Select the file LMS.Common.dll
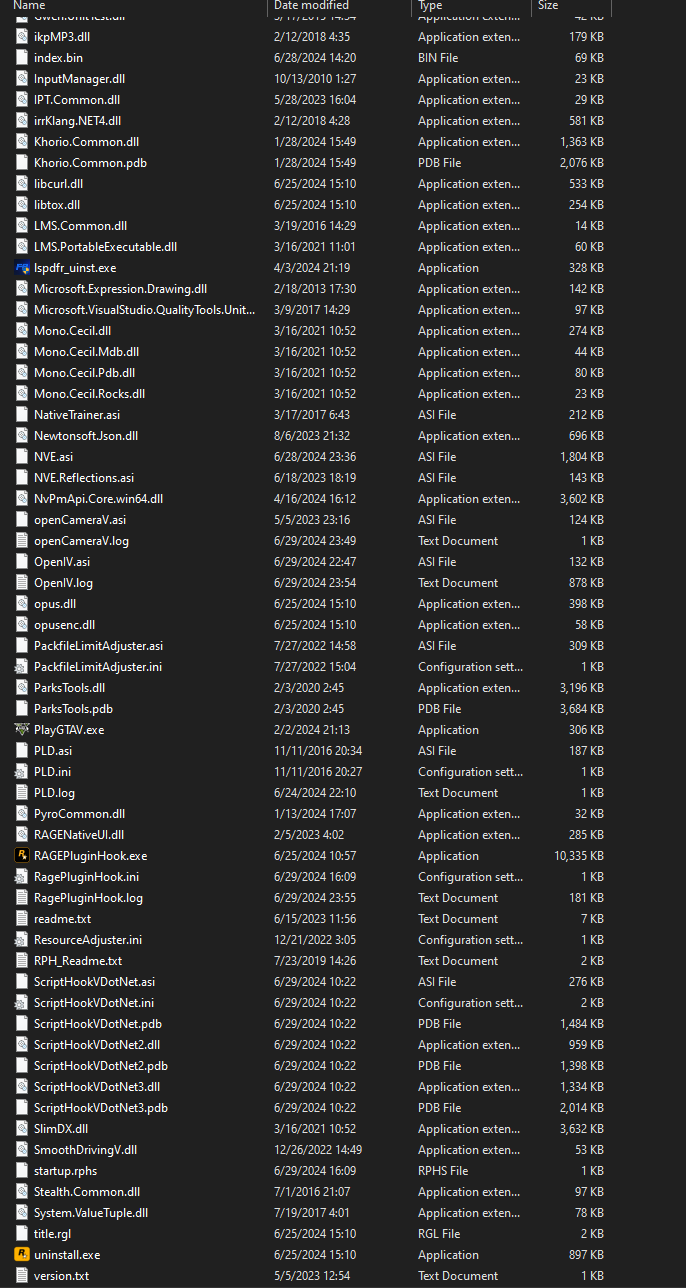686x1288 pixels. coord(81,226)
